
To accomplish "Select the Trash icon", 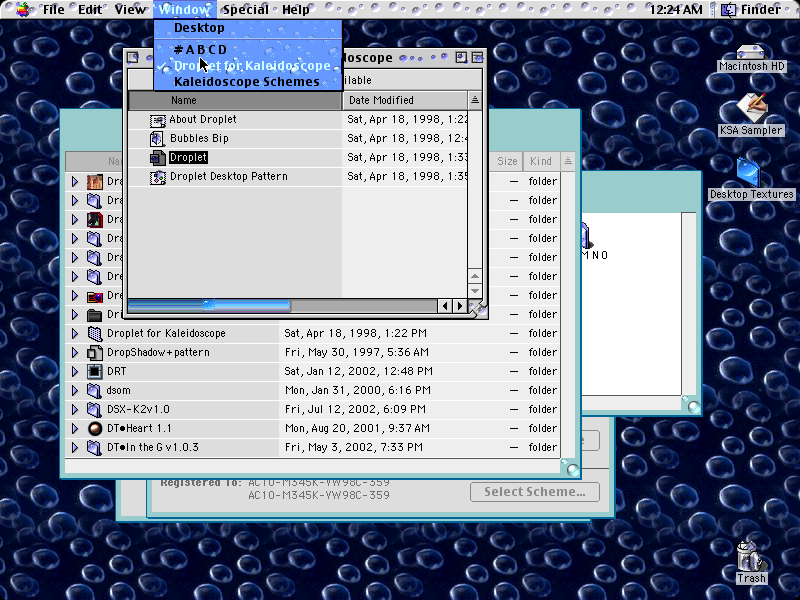I will 750,556.
